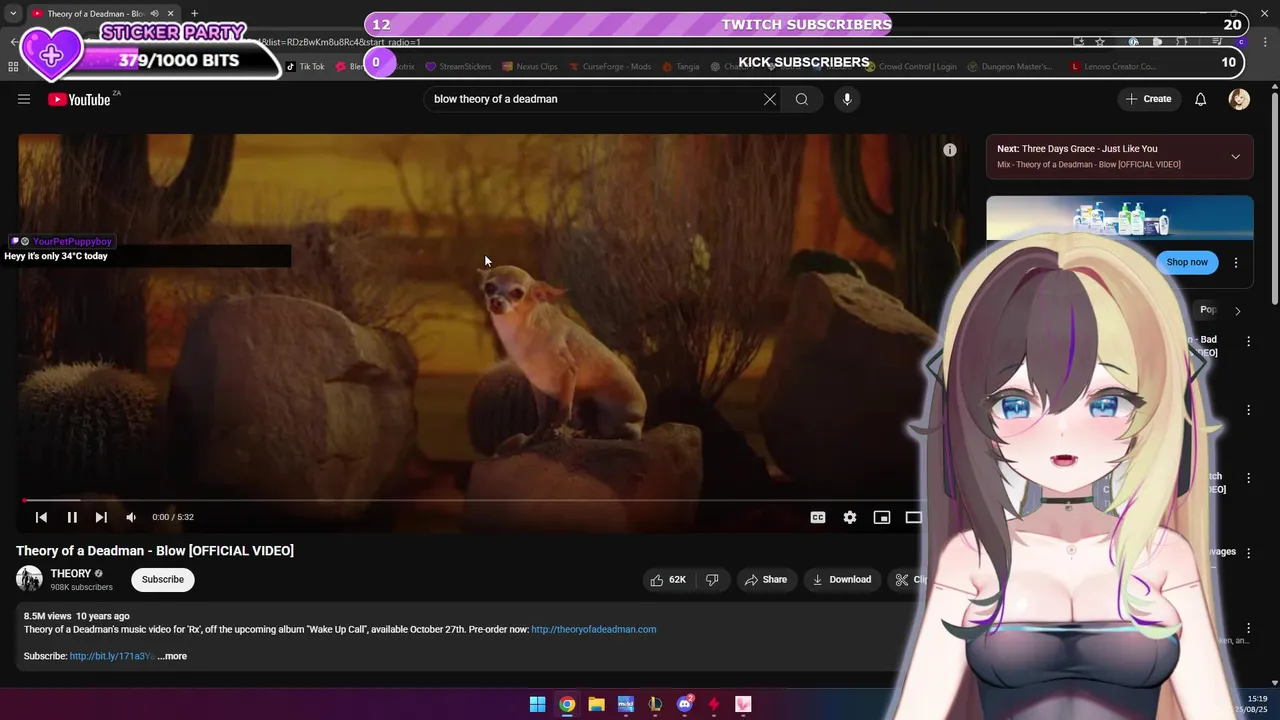The width and height of the screenshot is (1280, 720).
Task: Open player settings gear
Action: 850,517
